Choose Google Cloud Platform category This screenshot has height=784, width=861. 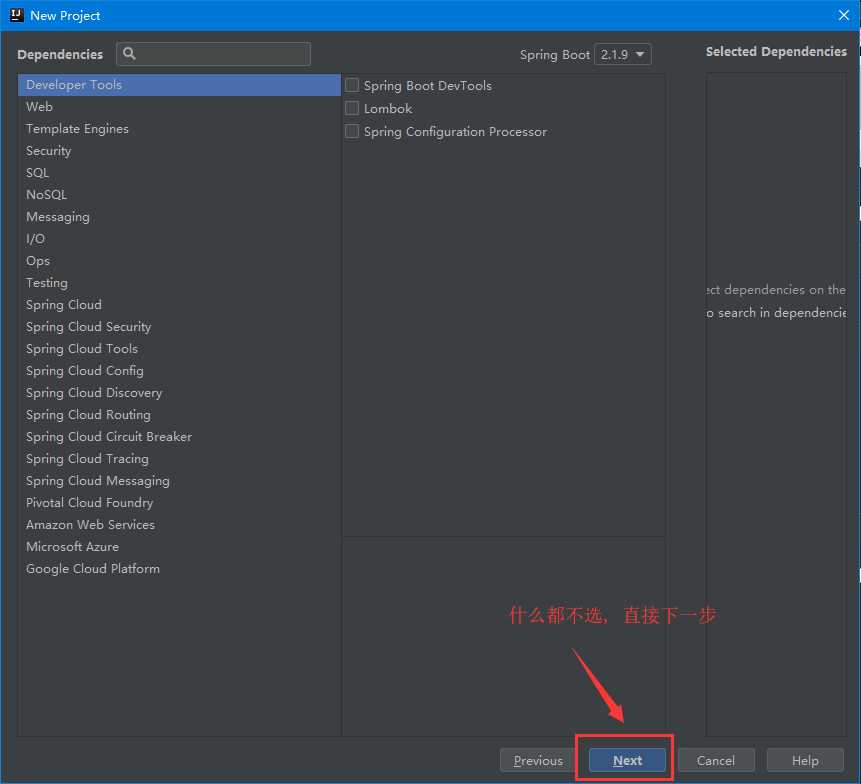pos(180,569)
